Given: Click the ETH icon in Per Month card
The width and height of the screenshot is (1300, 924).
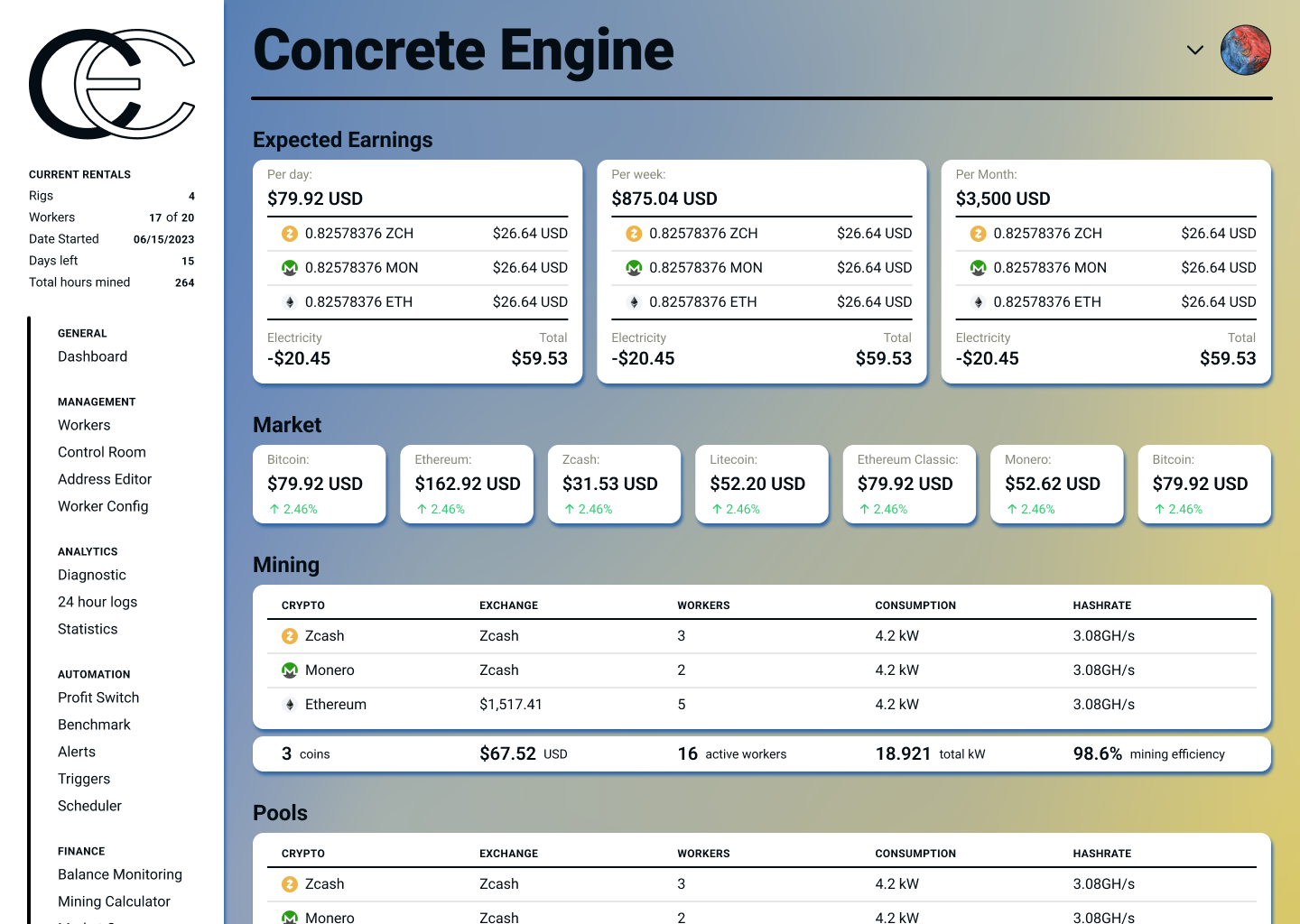Looking at the screenshot, I should [x=979, y=301].
